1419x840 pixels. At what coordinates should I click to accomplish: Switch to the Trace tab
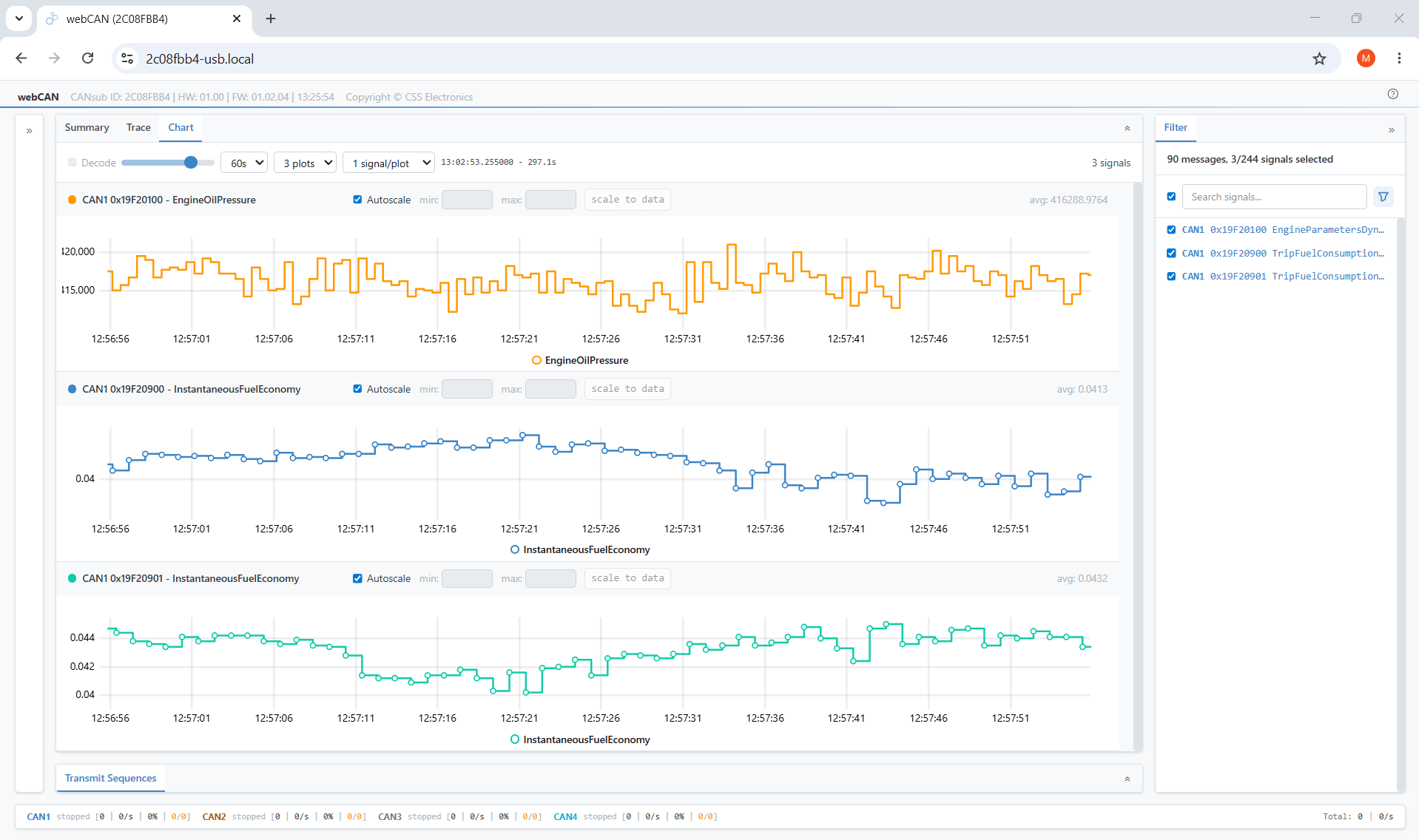[x=138, y=127]
